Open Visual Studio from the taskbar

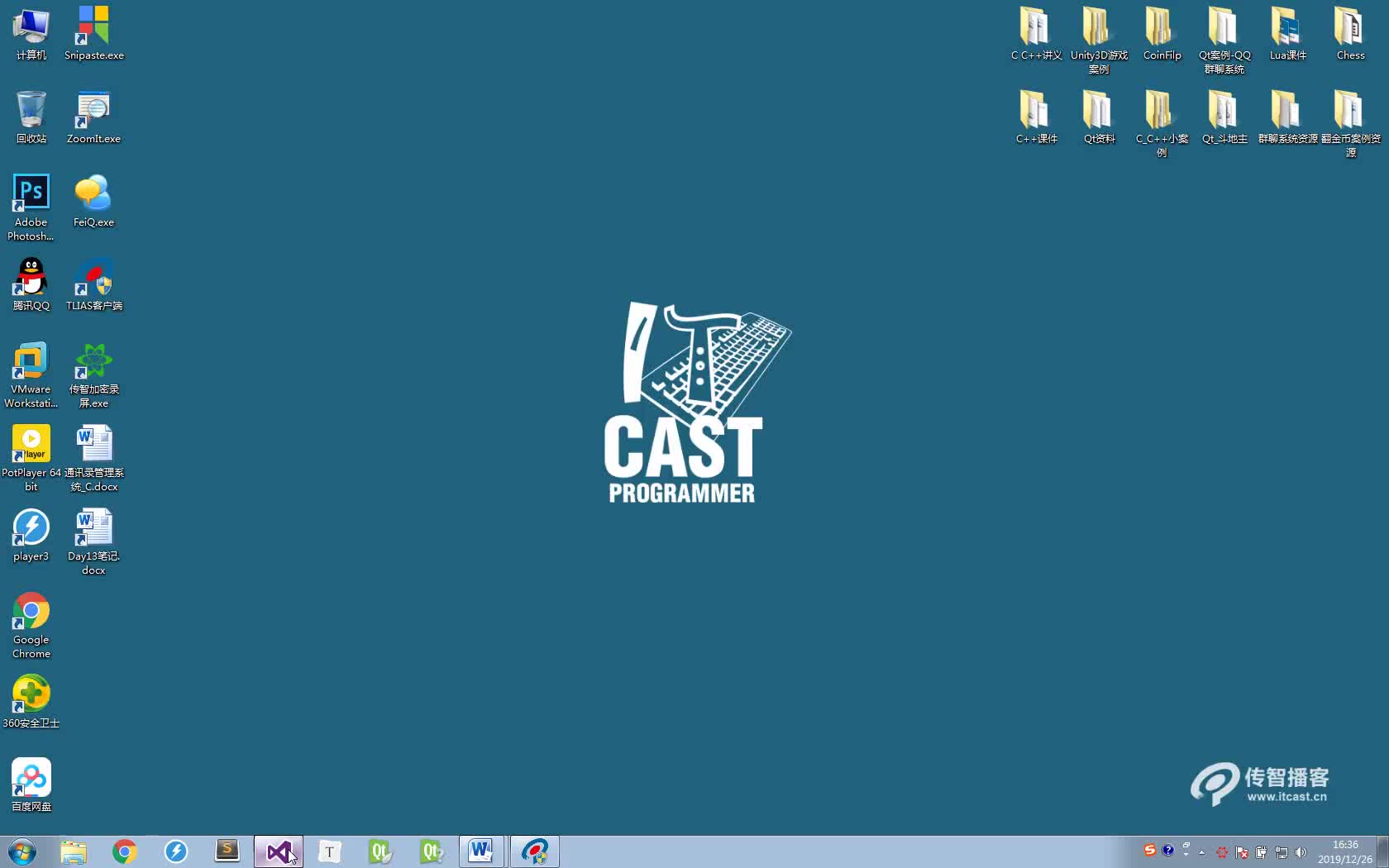[279, 851]
